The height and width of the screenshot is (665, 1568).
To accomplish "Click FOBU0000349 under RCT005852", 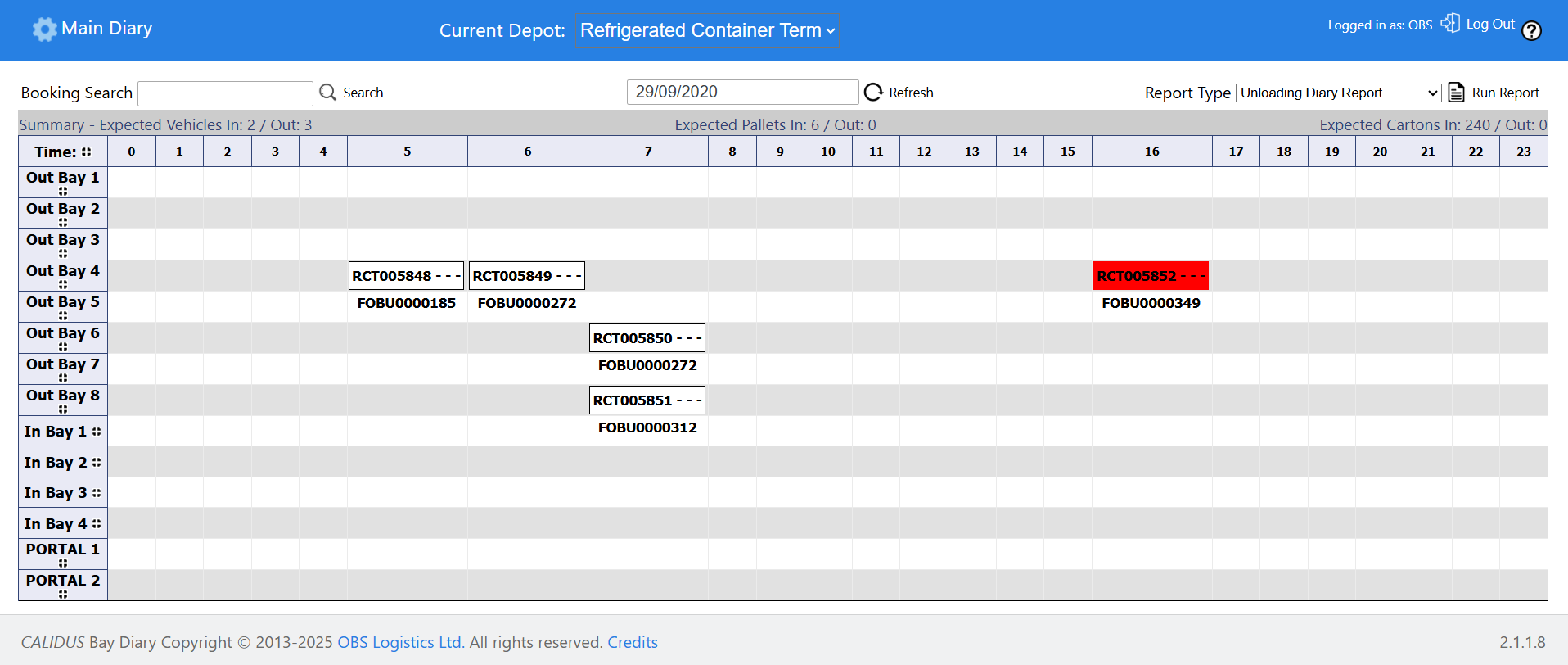I will 1151,303.
